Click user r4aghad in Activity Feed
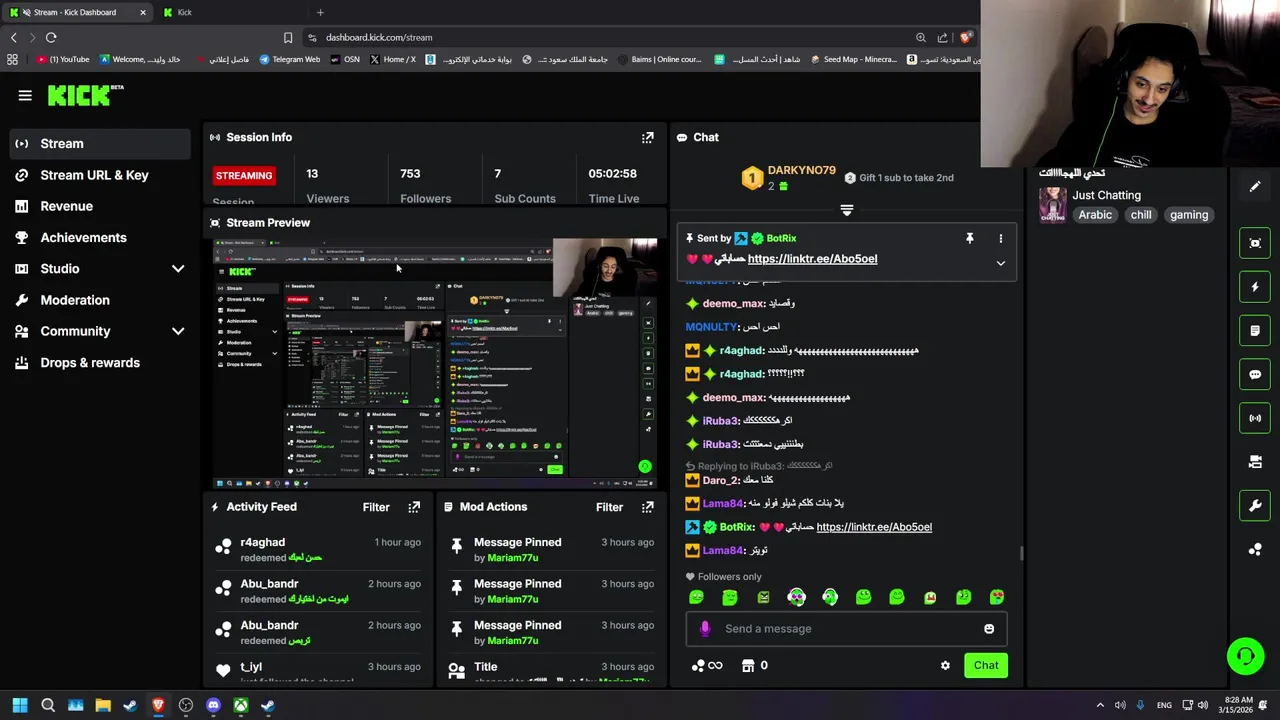 pyautogui.click(x=262, y=543)
